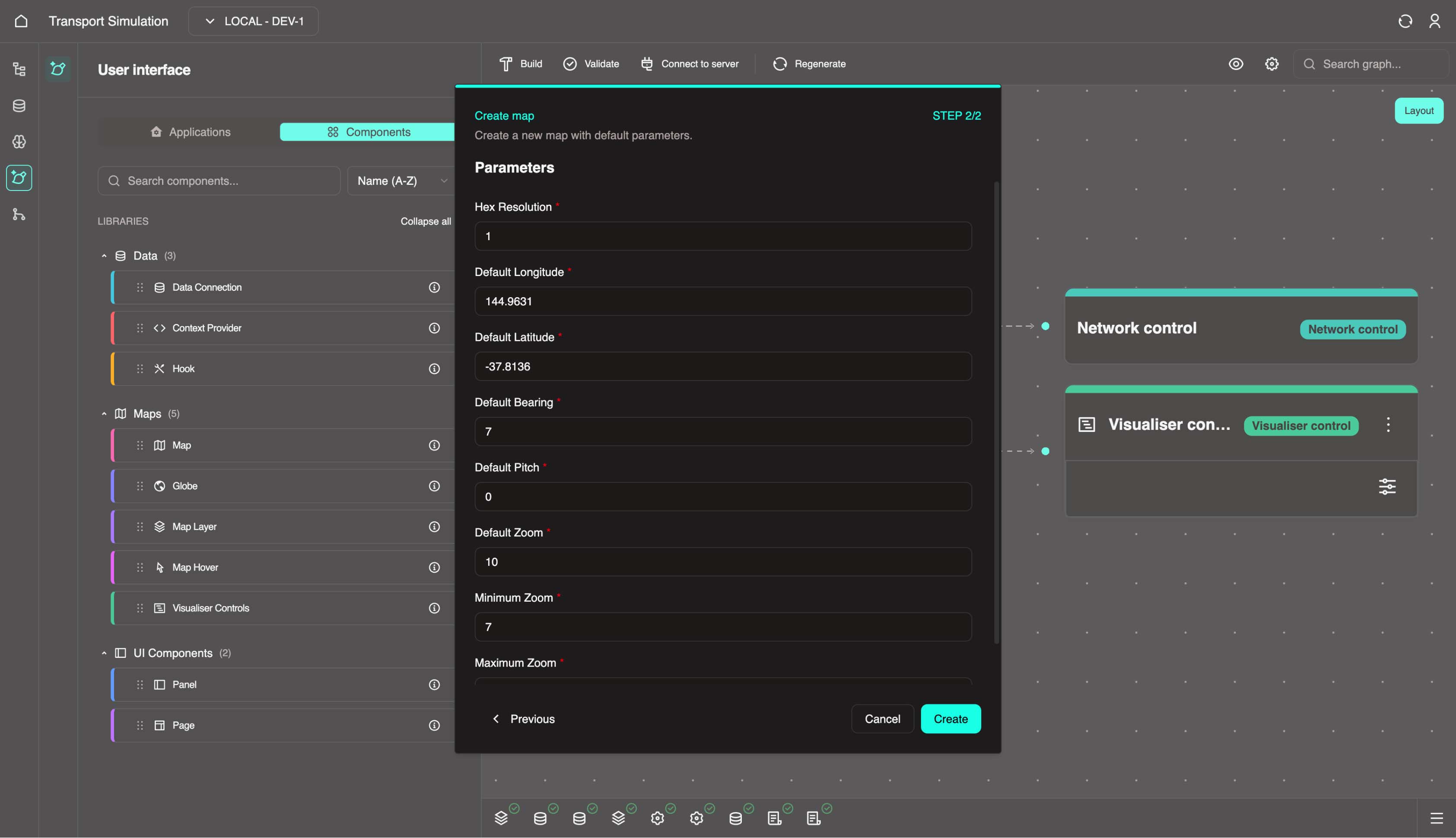Image resolution: width=1456 pixels, height=838 pixels.
Task: Click the Default Longitude input
Action: click(723, 301)
